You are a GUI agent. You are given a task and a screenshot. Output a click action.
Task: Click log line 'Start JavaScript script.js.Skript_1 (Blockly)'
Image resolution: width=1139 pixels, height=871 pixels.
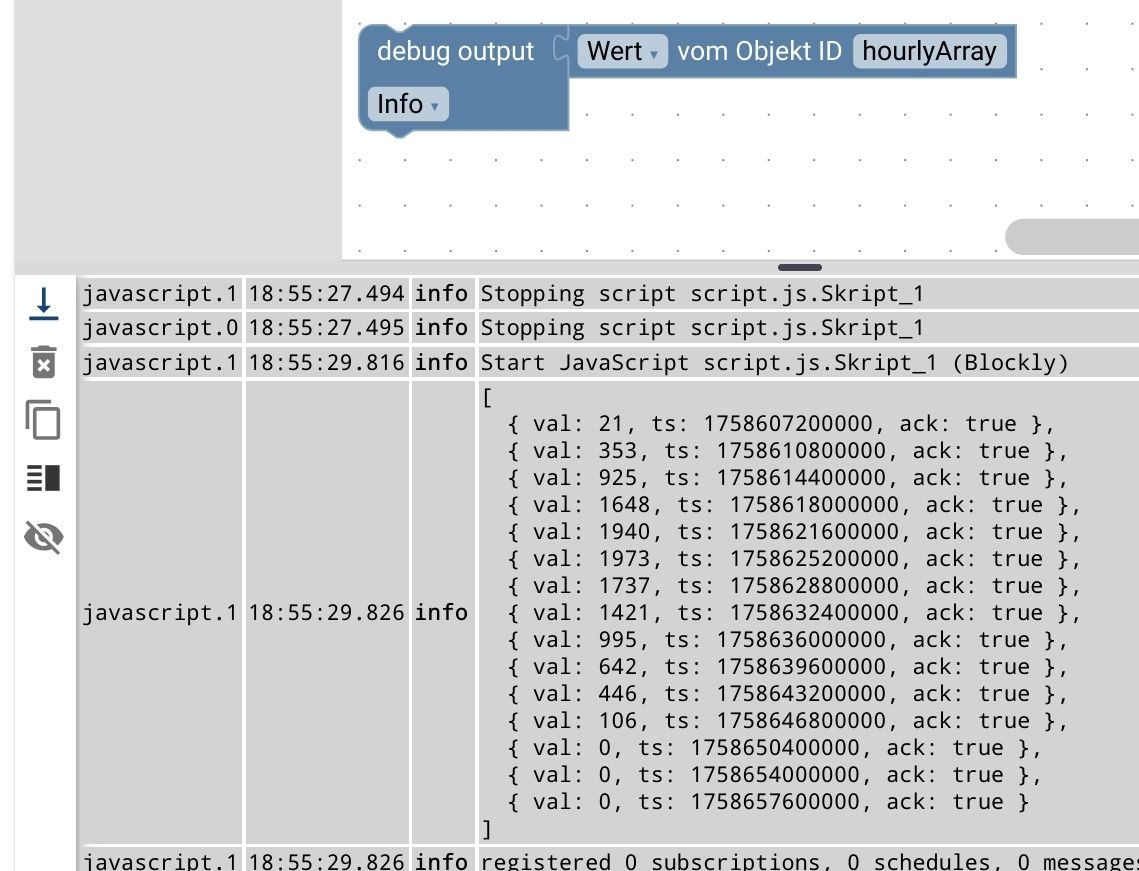coord(774,362)
